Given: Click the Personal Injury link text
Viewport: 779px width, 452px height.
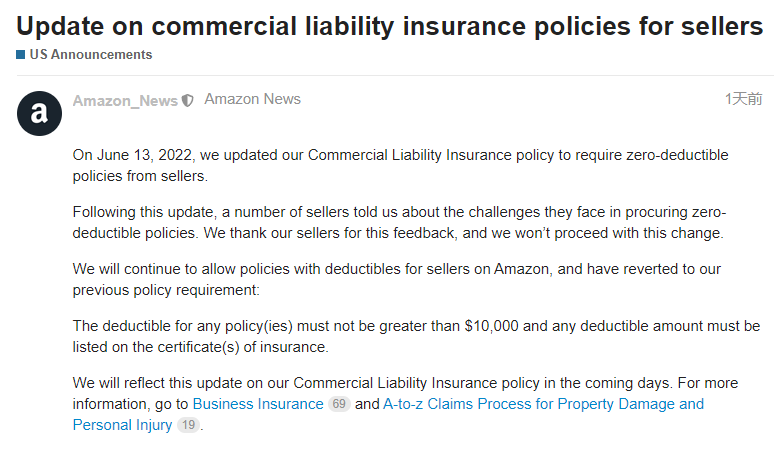Looking at the screenshot, I should point(122,425).
